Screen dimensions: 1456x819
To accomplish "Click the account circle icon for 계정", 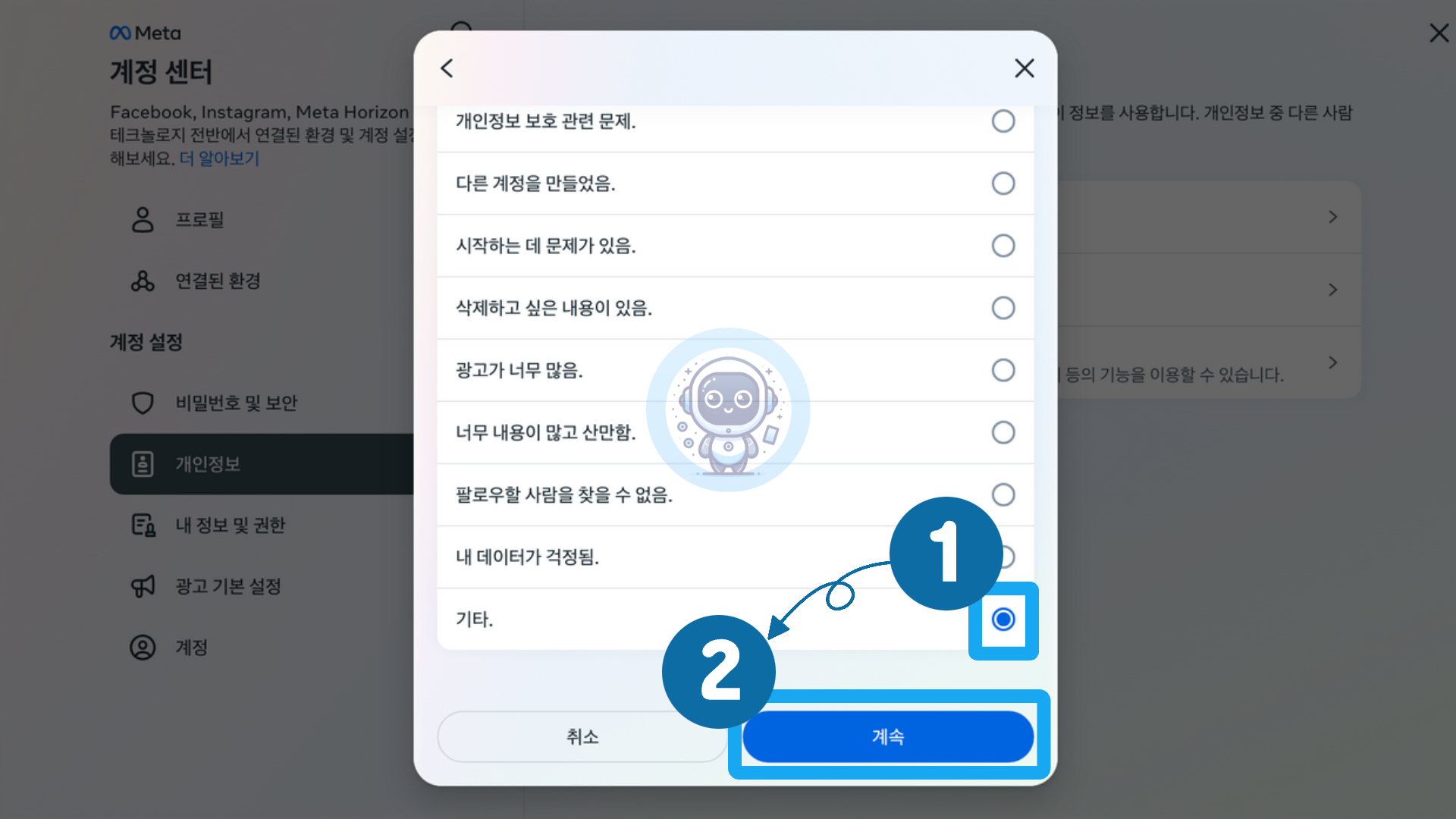I will coord(143,648).
